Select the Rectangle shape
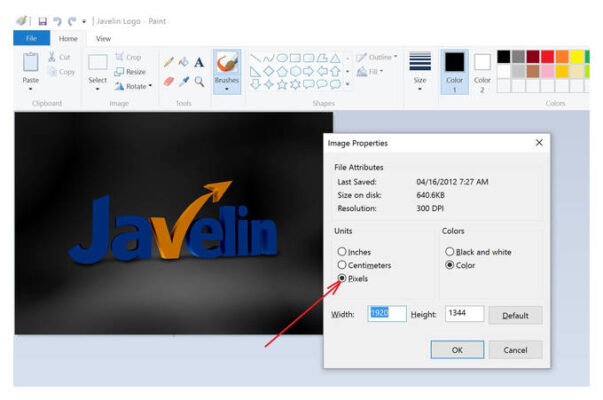This screenshot has height=400, width=603. click(295, 58)
